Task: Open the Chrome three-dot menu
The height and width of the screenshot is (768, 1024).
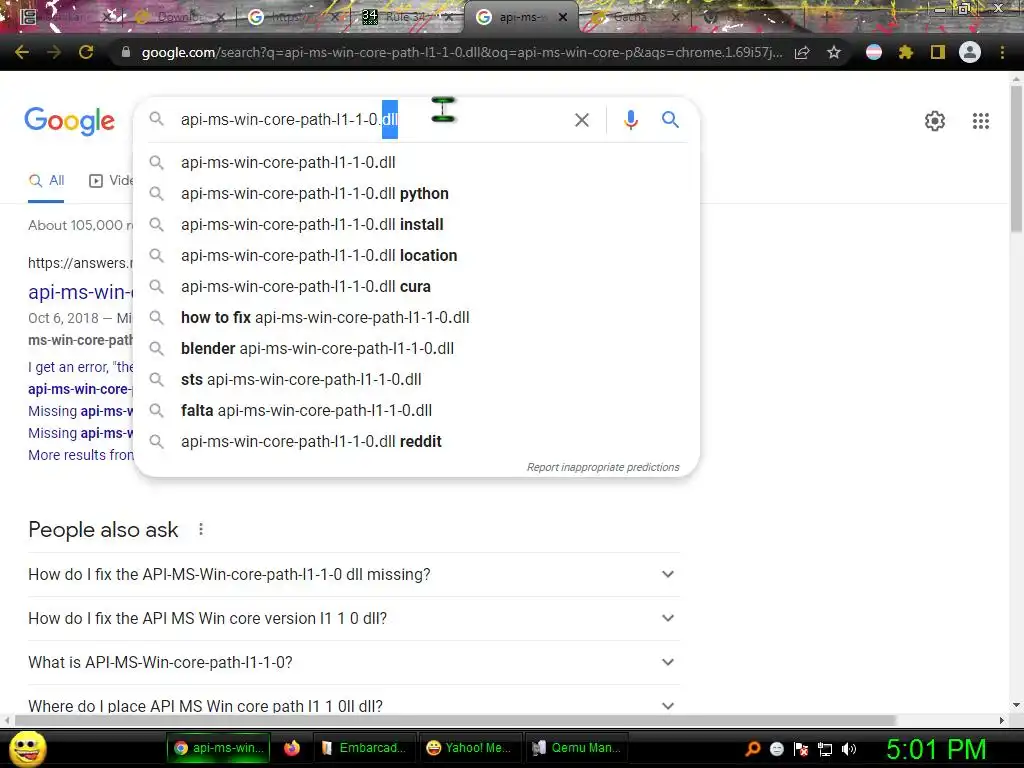Action: [x=1002, y=52]
